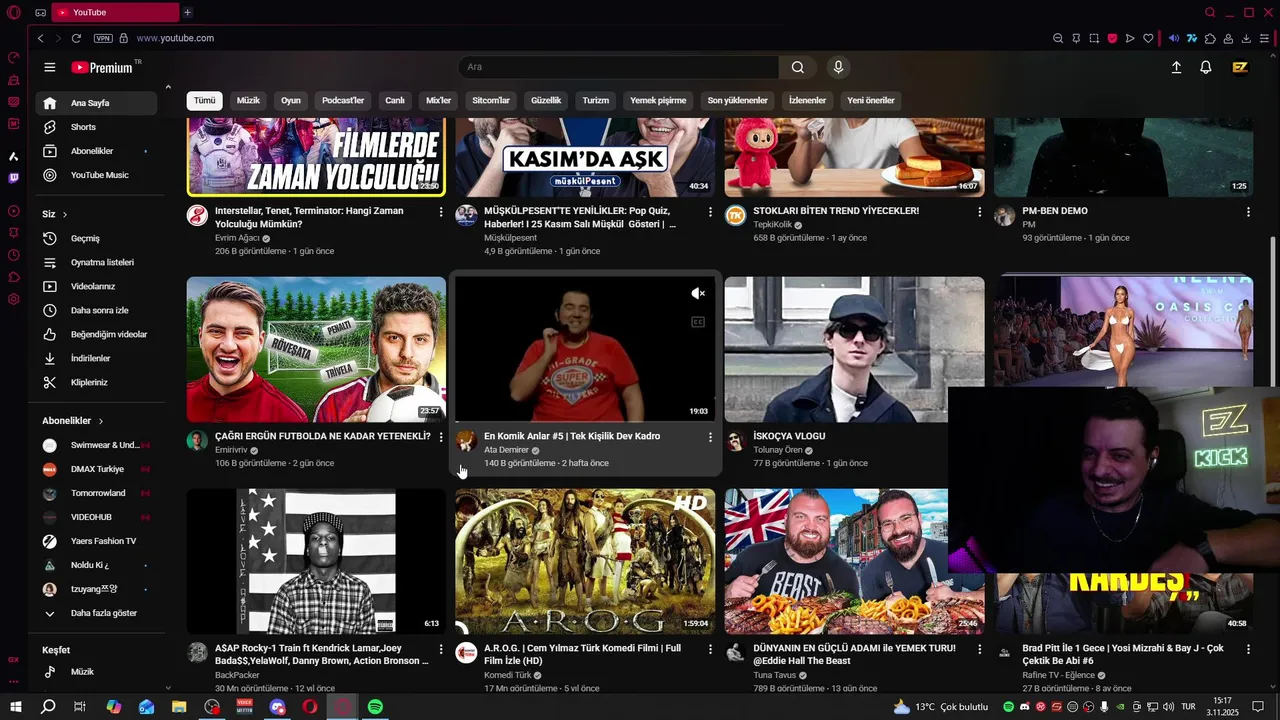Open options menu for A.R.O.G. film
The image size is (1280, 720).
pyautogui.click(x=710, y=649)
